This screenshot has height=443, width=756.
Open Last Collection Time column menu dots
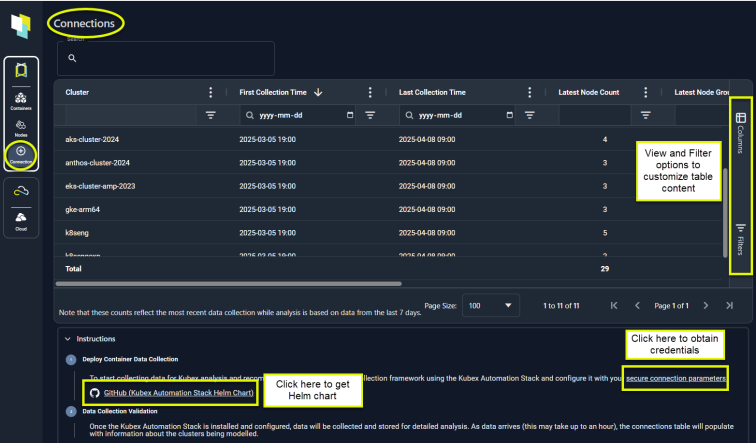pyautogui.click(x=529, y=93)
